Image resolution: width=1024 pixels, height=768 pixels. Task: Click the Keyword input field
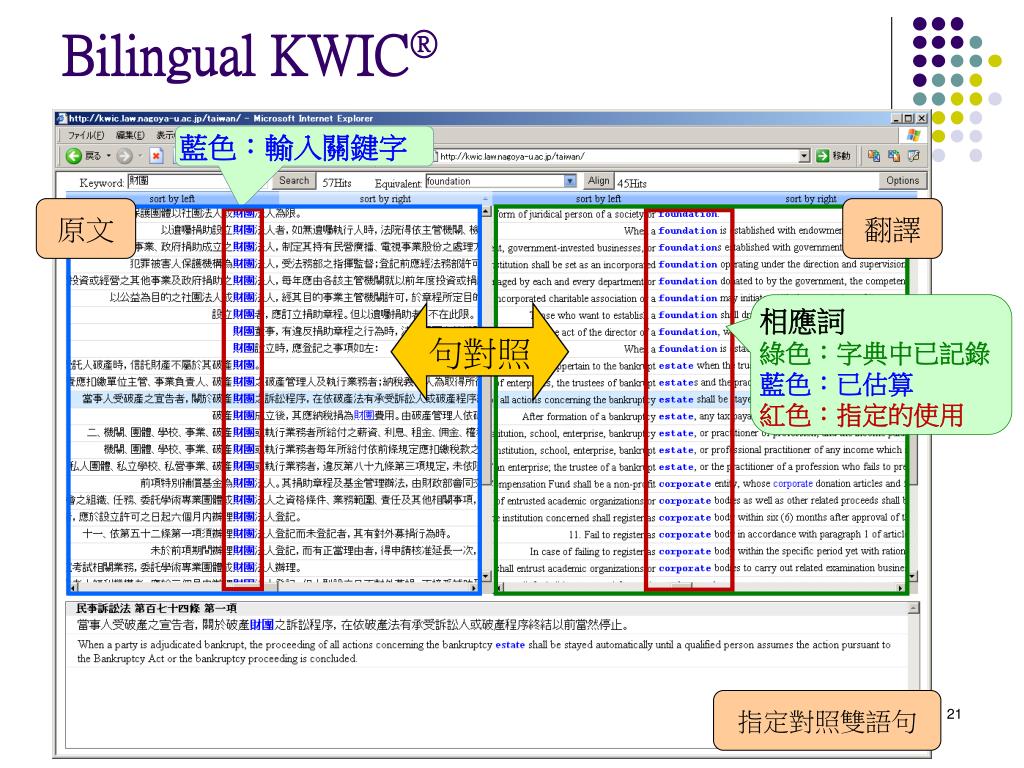point(196,181)
